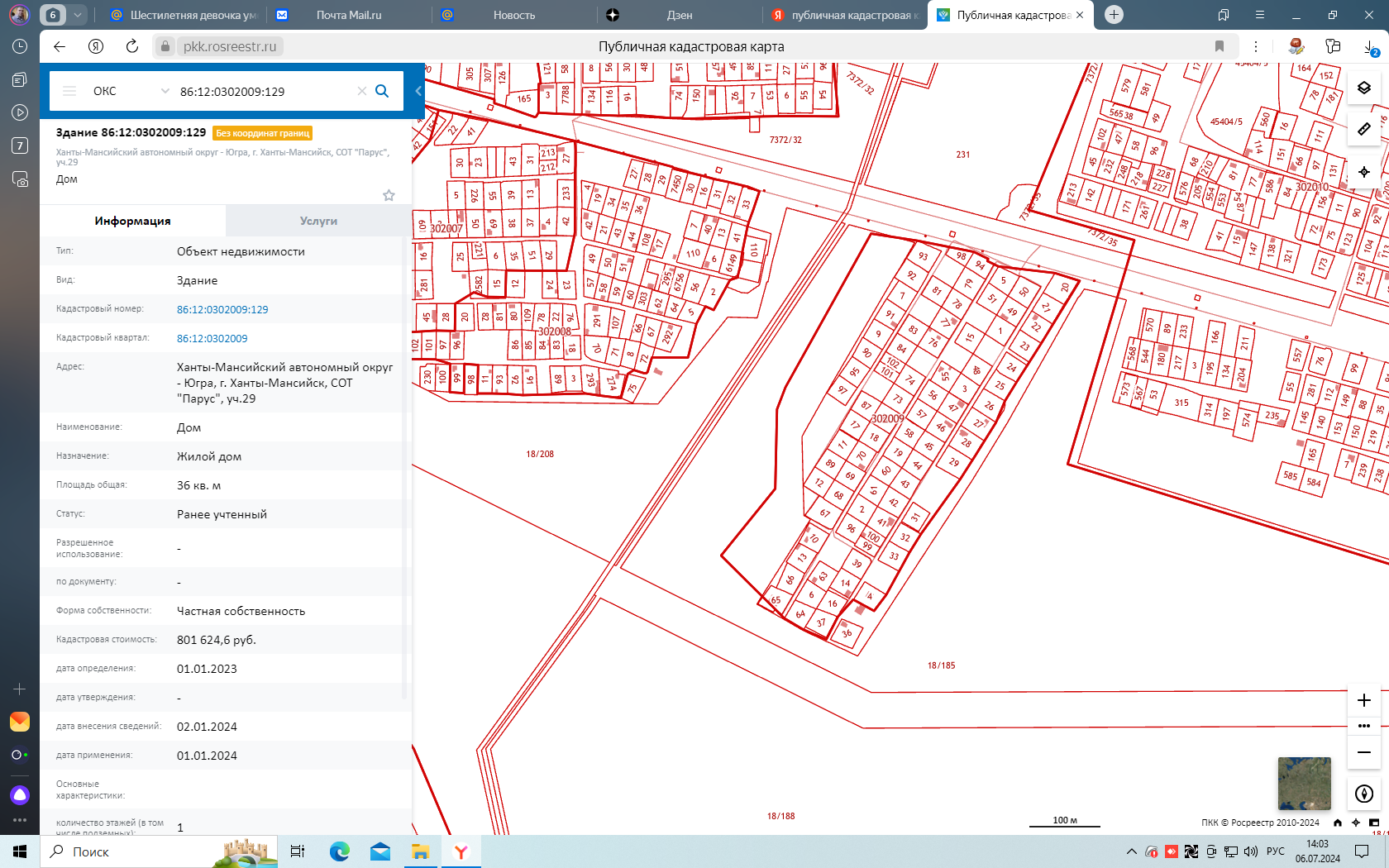The height and width of the screenshot is (868, 1389).
Task: Select the ruler measurement tool
Action: click(1363, 129)
